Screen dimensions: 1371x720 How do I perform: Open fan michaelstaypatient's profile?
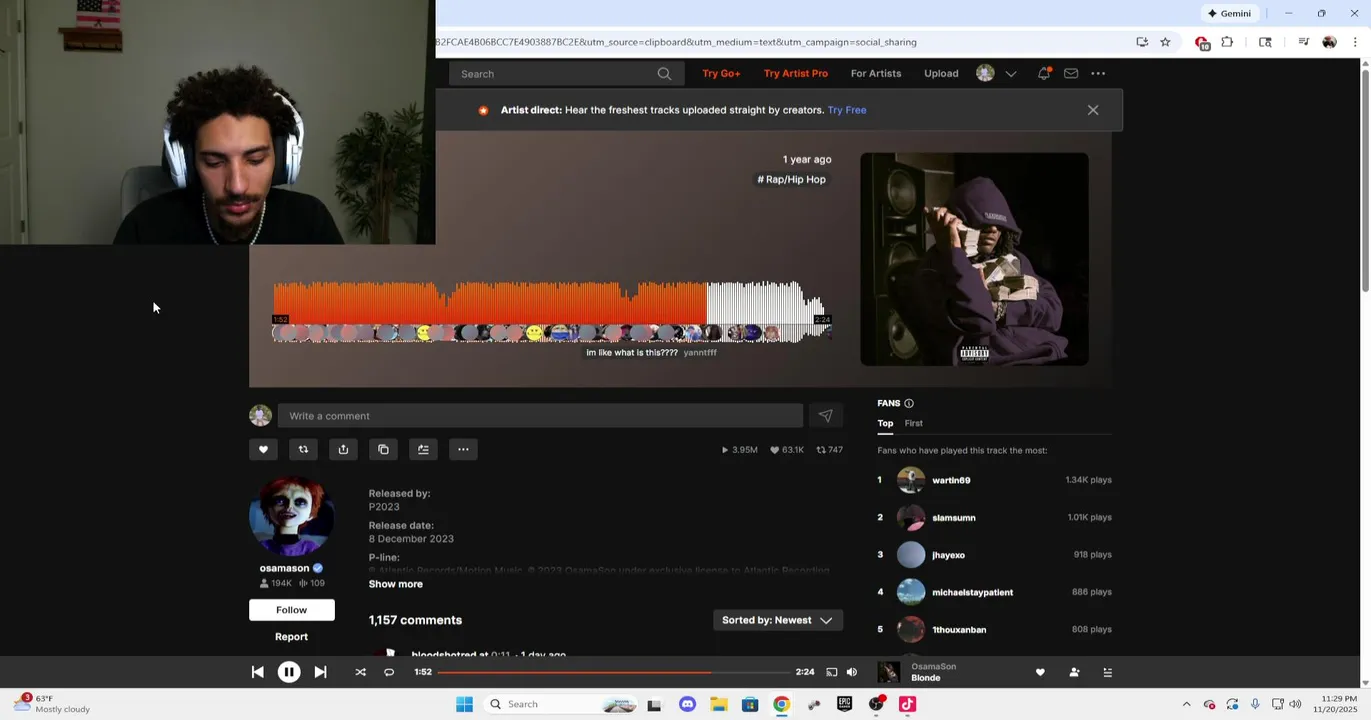click(x=972, y=592)
